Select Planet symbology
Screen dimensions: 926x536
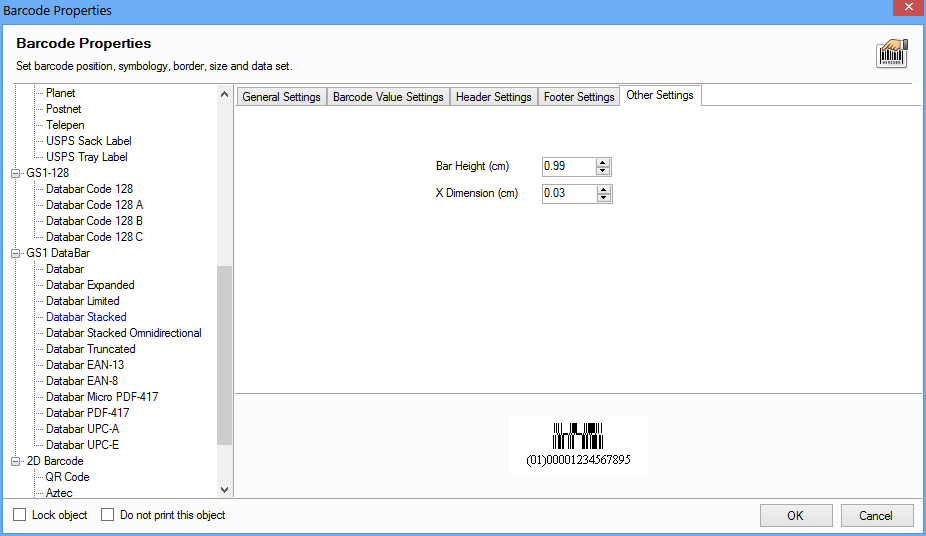[60, 93]
